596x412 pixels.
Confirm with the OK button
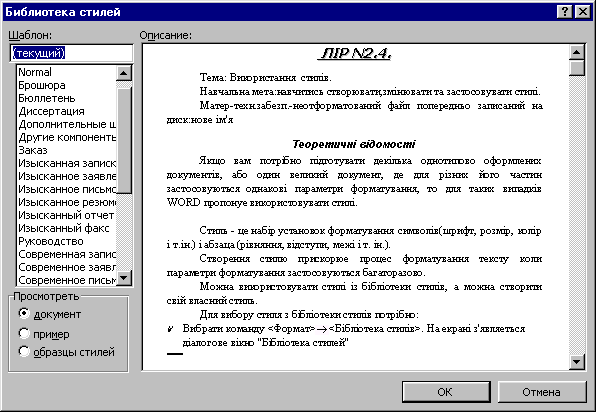(446, 392)
